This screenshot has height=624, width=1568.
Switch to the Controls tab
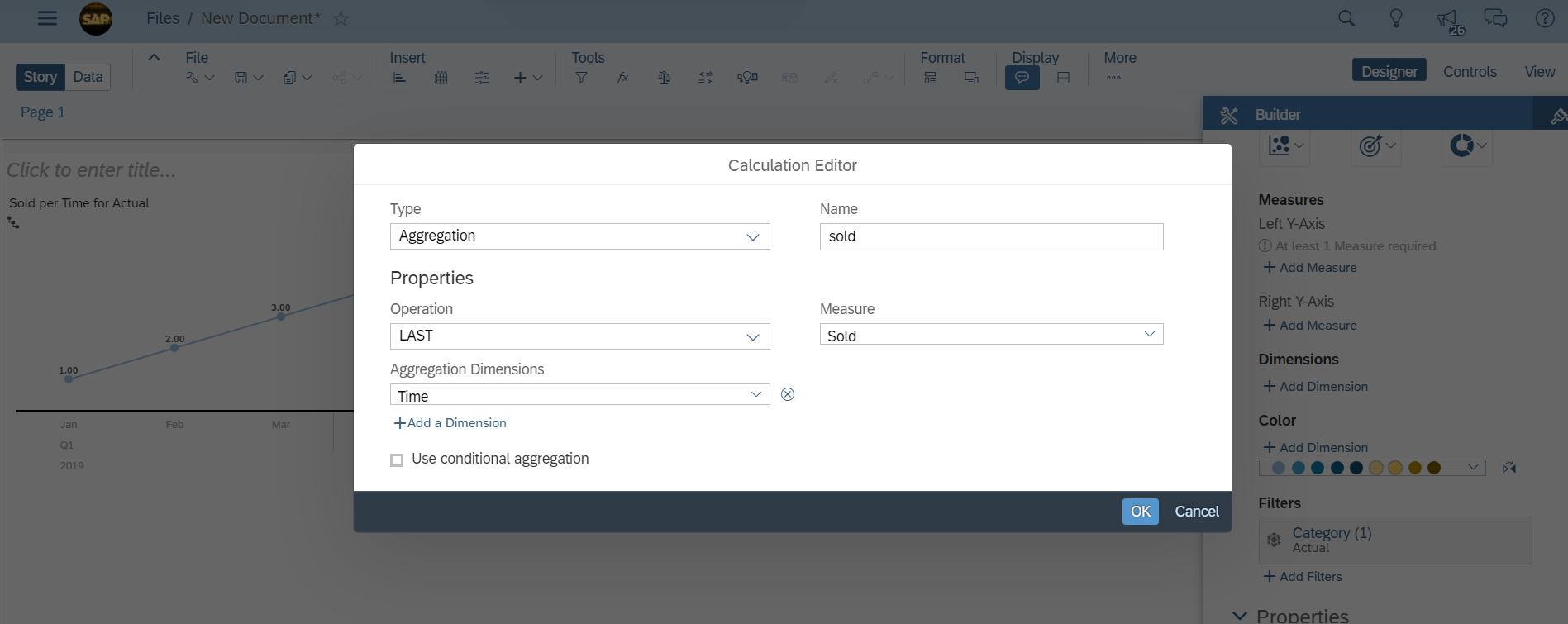(1470, 72)
